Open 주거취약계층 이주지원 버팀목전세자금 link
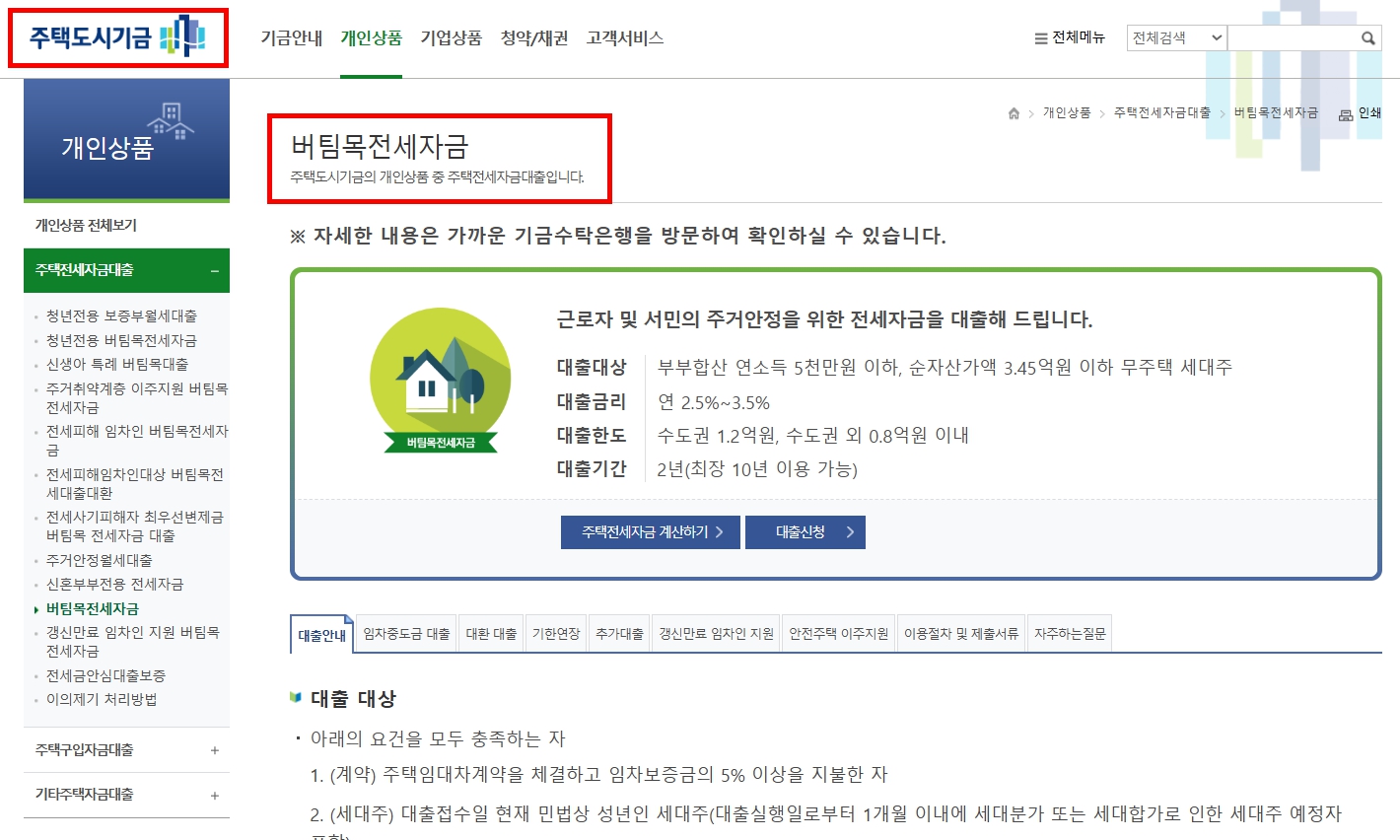The width and height of the screenshot is (1400, 840). (137, 398)
